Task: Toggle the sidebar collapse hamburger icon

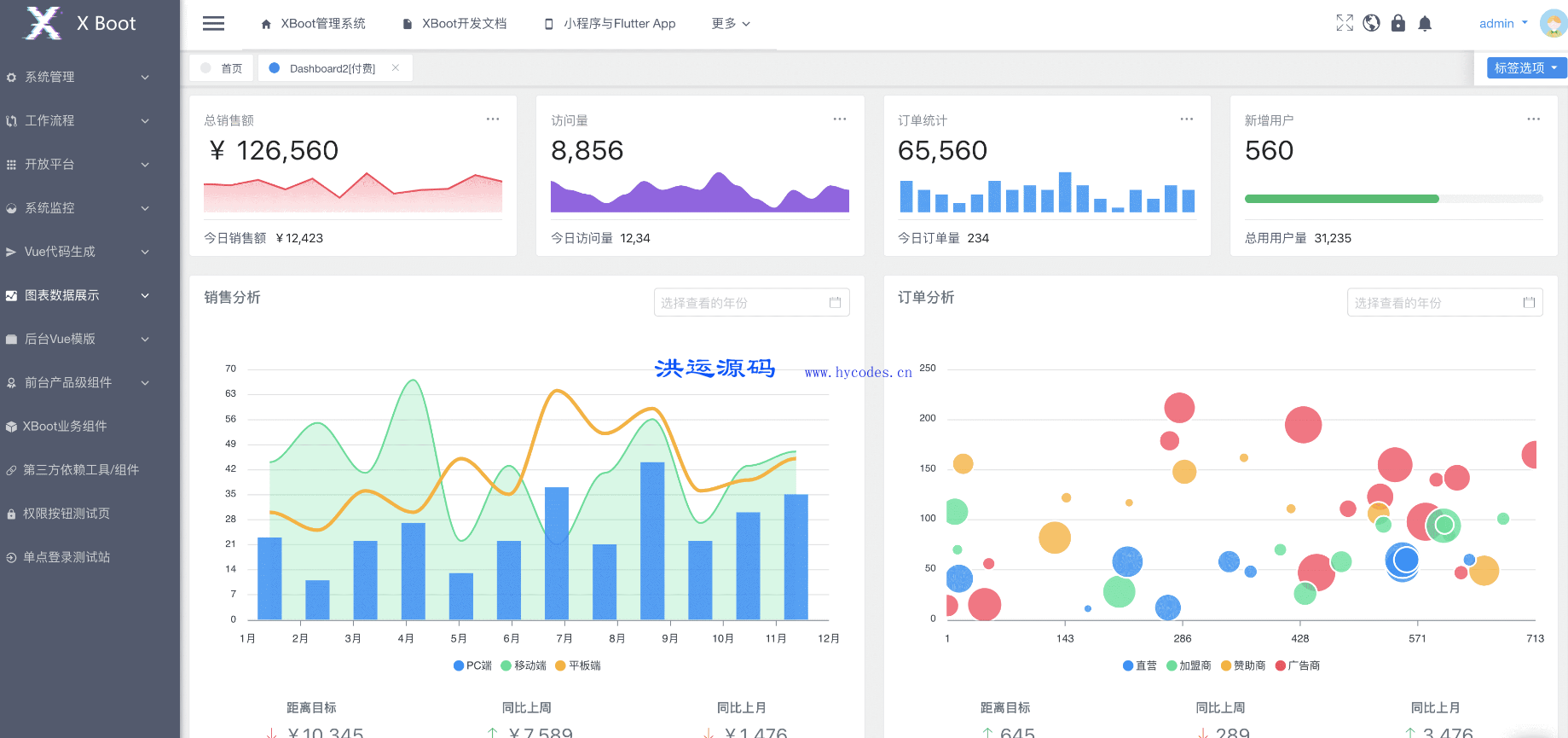Action: pyautogui.click(x=213, y=24)
